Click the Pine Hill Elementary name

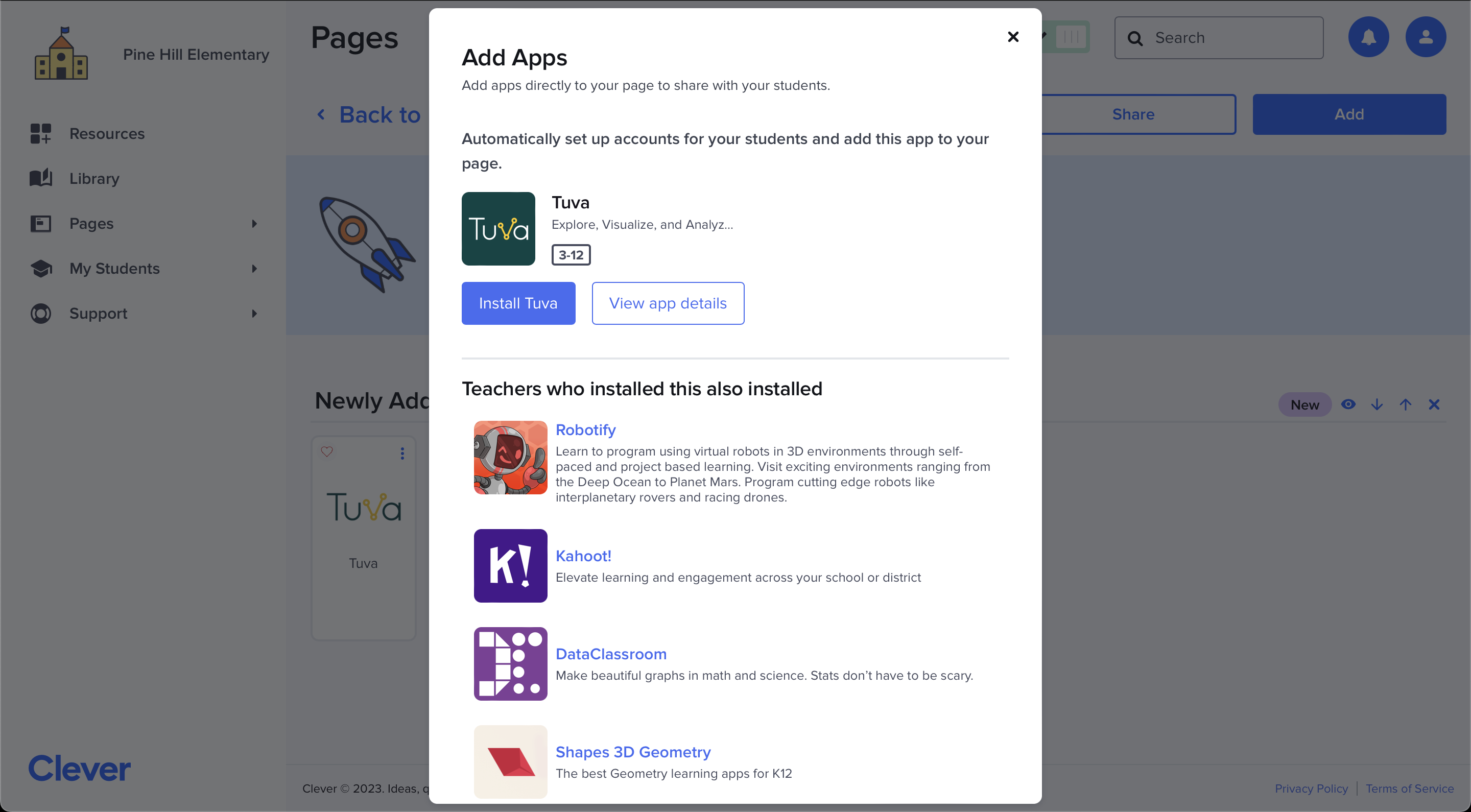pos(196,54)
